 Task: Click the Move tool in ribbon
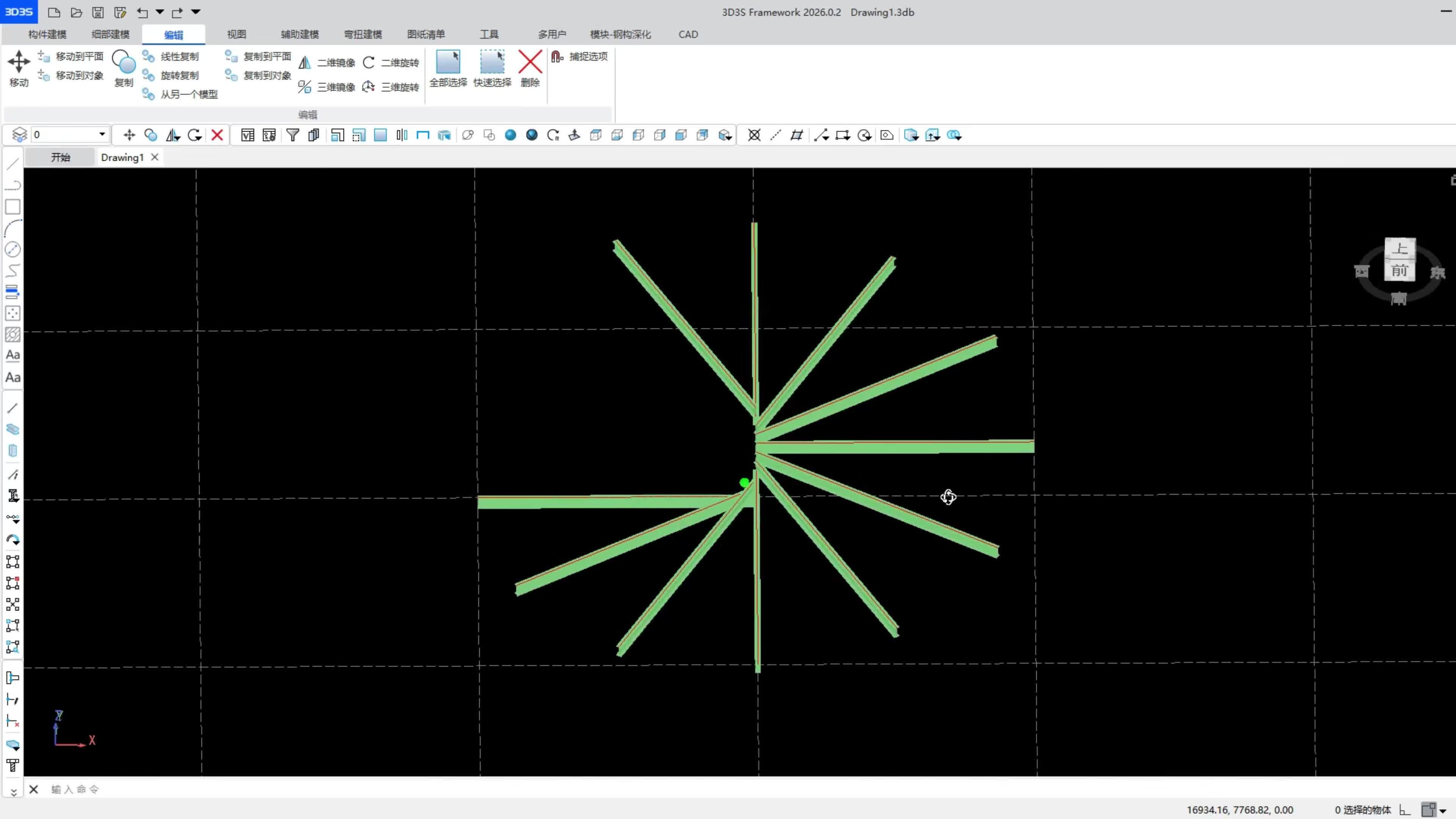click(x=19, y=62)
